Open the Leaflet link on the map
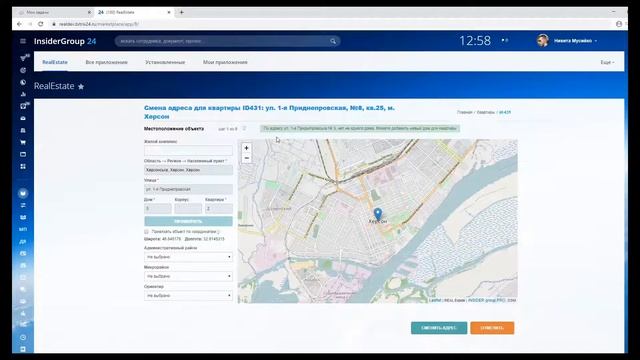The height and width of the screenshot is (360, 640). [x=435, y=300]
